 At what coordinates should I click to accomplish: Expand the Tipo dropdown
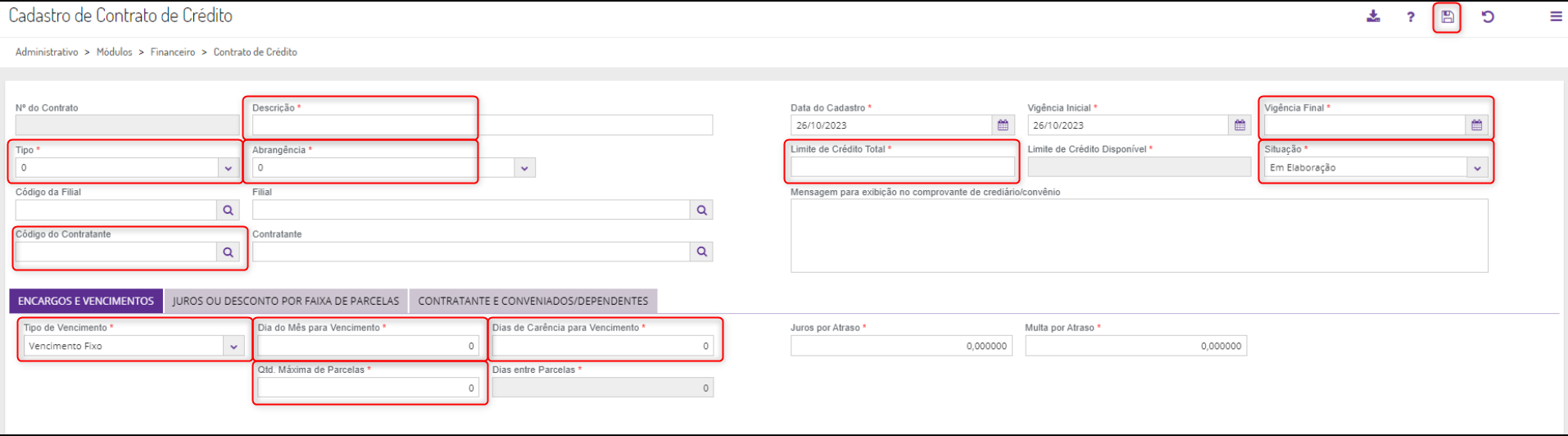(229, 168)
